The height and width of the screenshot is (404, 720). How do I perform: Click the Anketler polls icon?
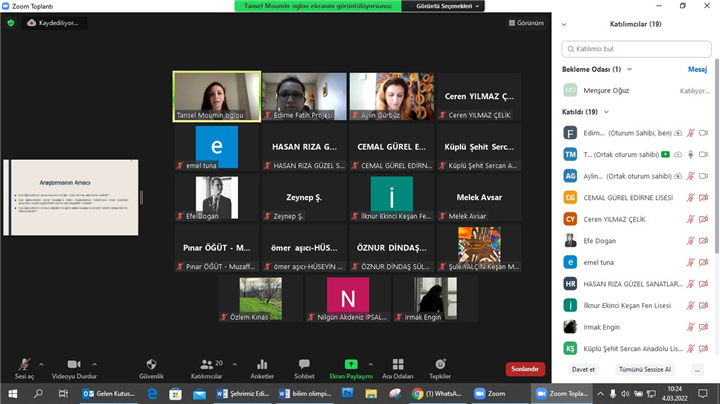262,365
